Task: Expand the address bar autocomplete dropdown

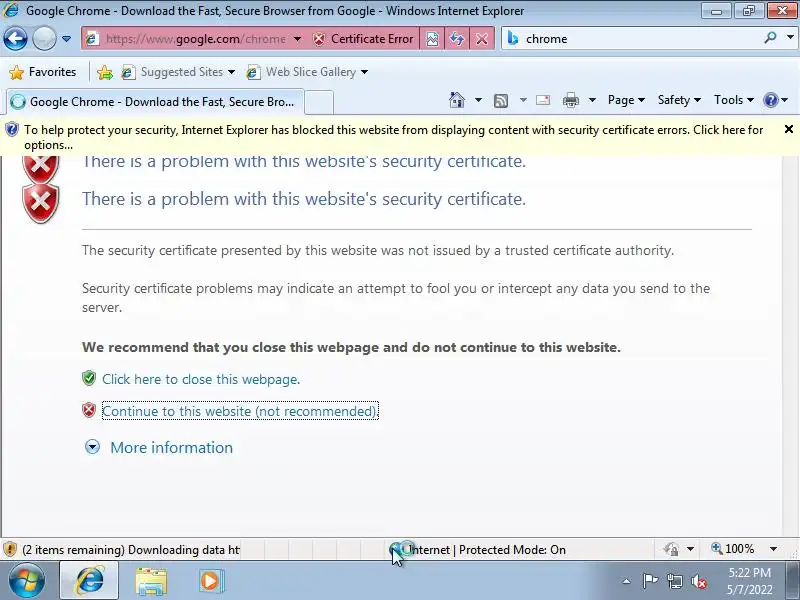Action: point(297,39)
